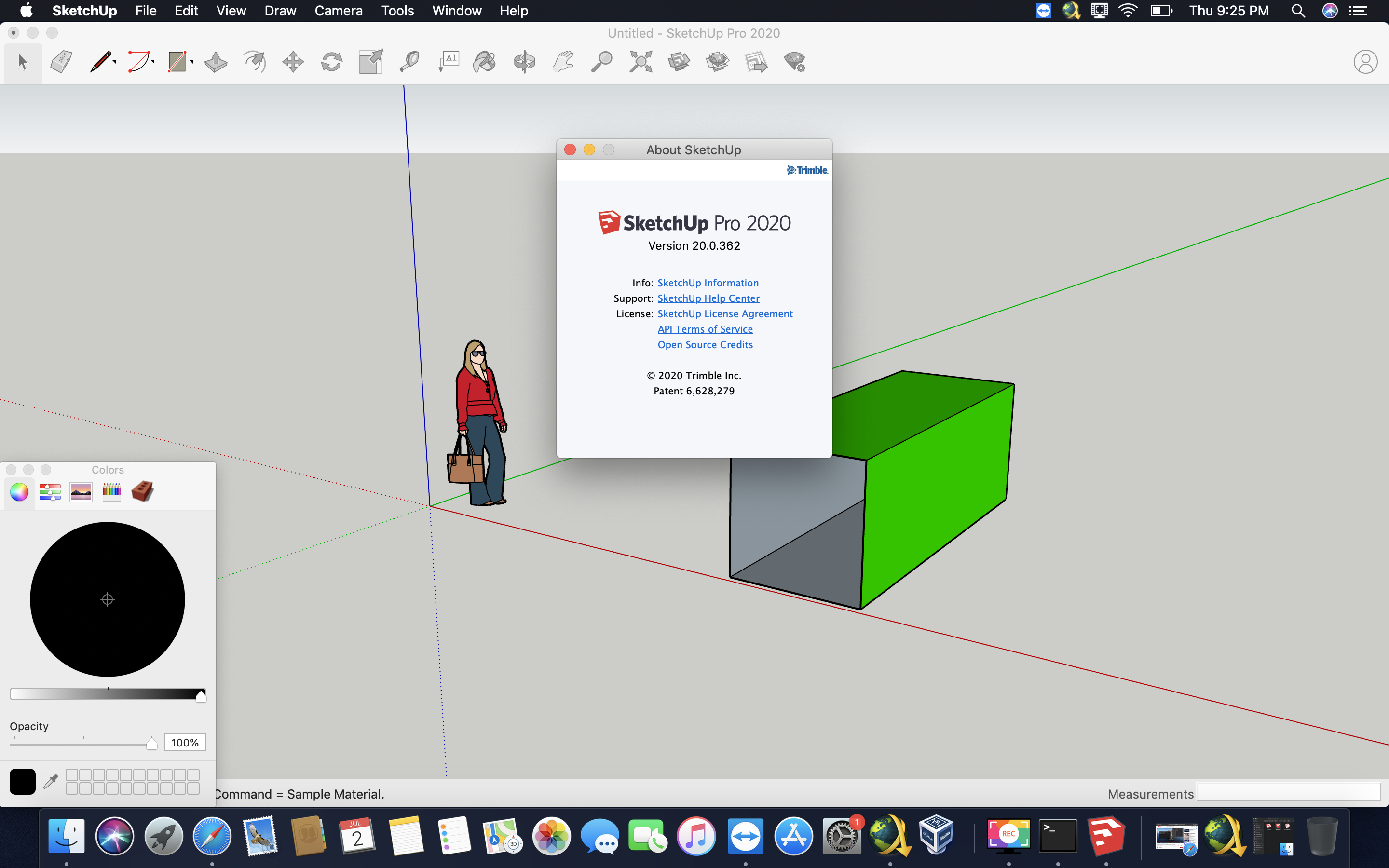This screenshot has width=1389, height=868.
Task: Click the Measurements input box
Action: pos(1288,793)
